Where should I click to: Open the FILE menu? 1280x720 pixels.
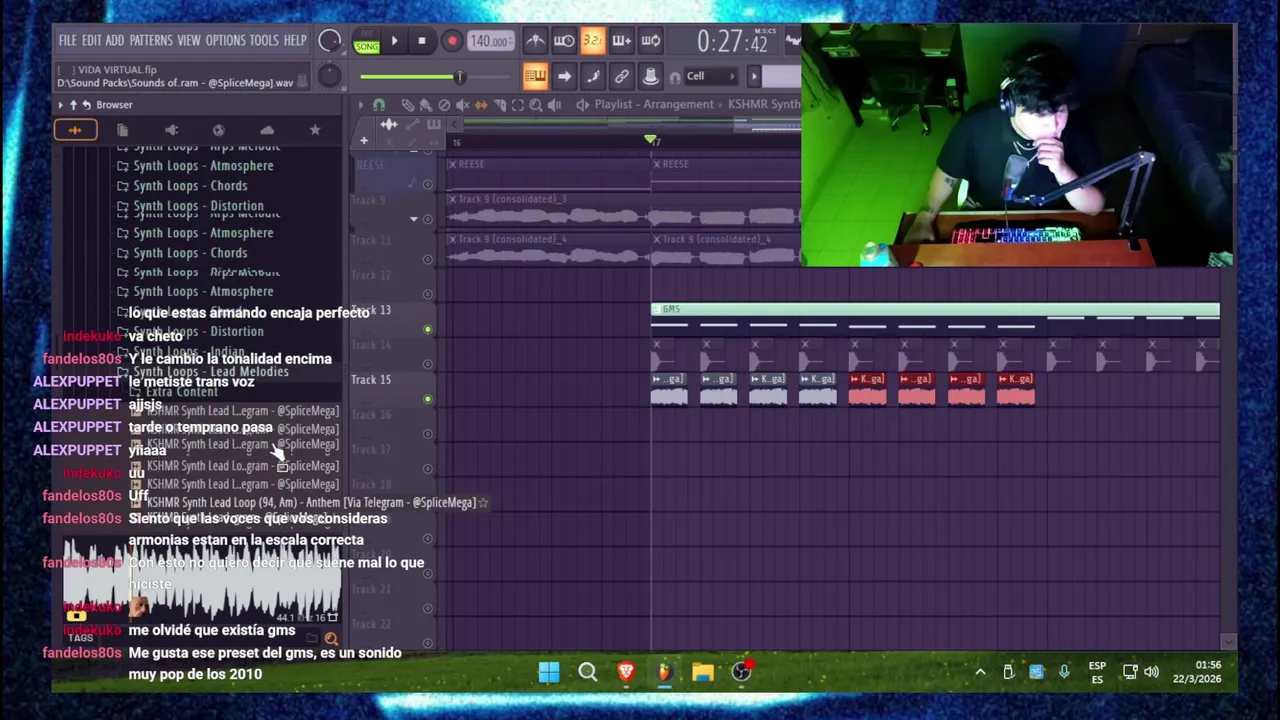pos(67,41)
